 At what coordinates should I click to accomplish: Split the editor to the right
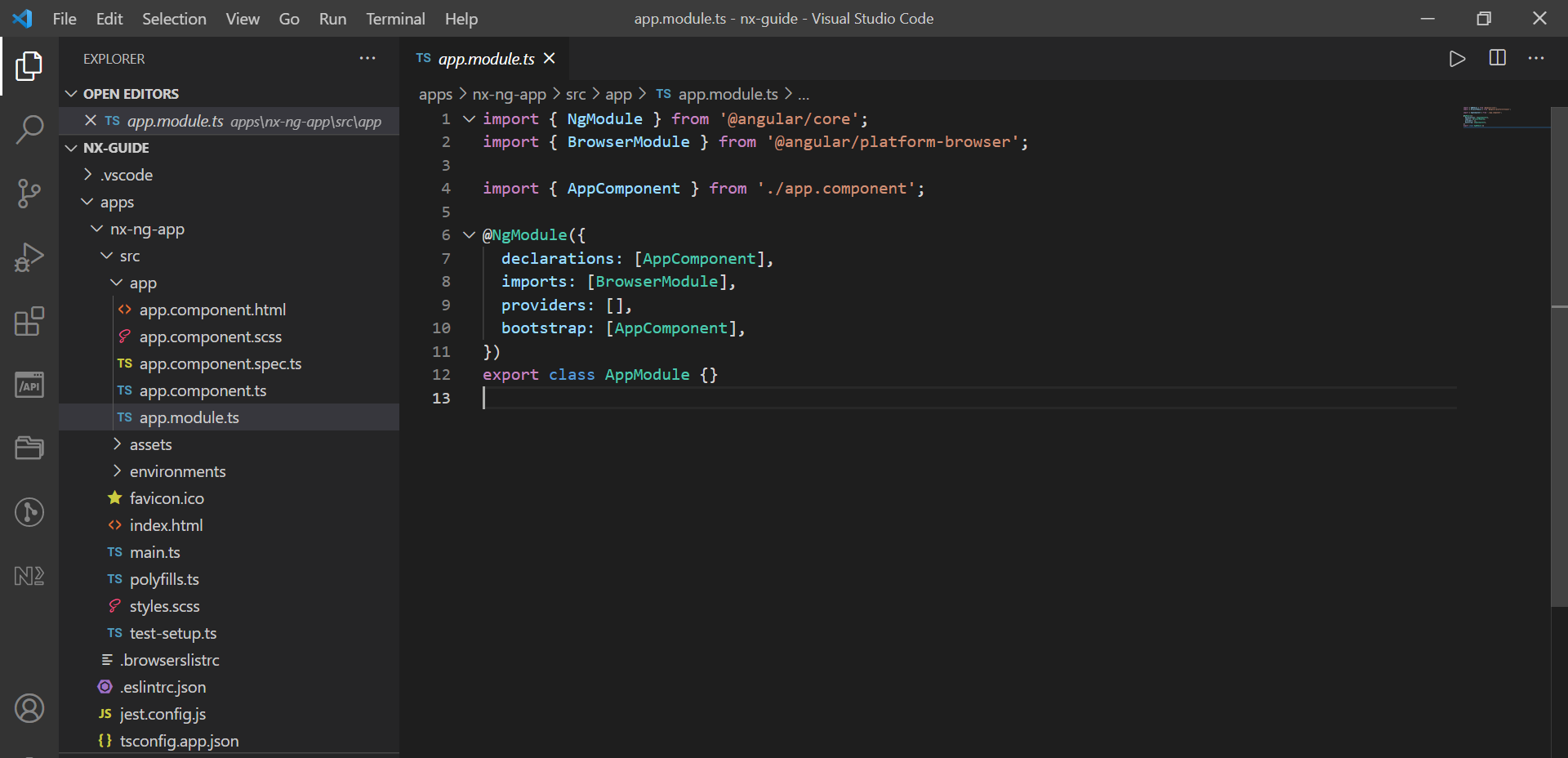click(1497, 59)
